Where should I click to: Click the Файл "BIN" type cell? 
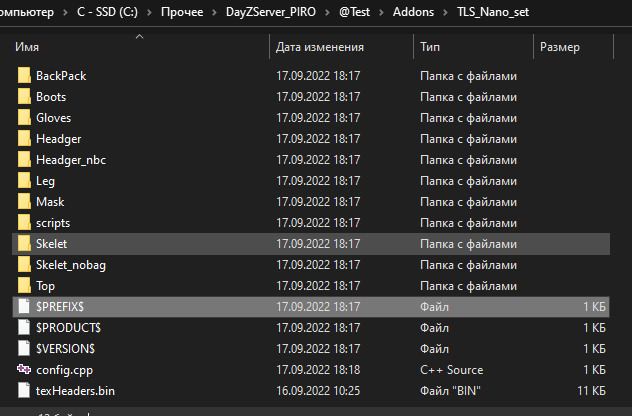(450, 391)
